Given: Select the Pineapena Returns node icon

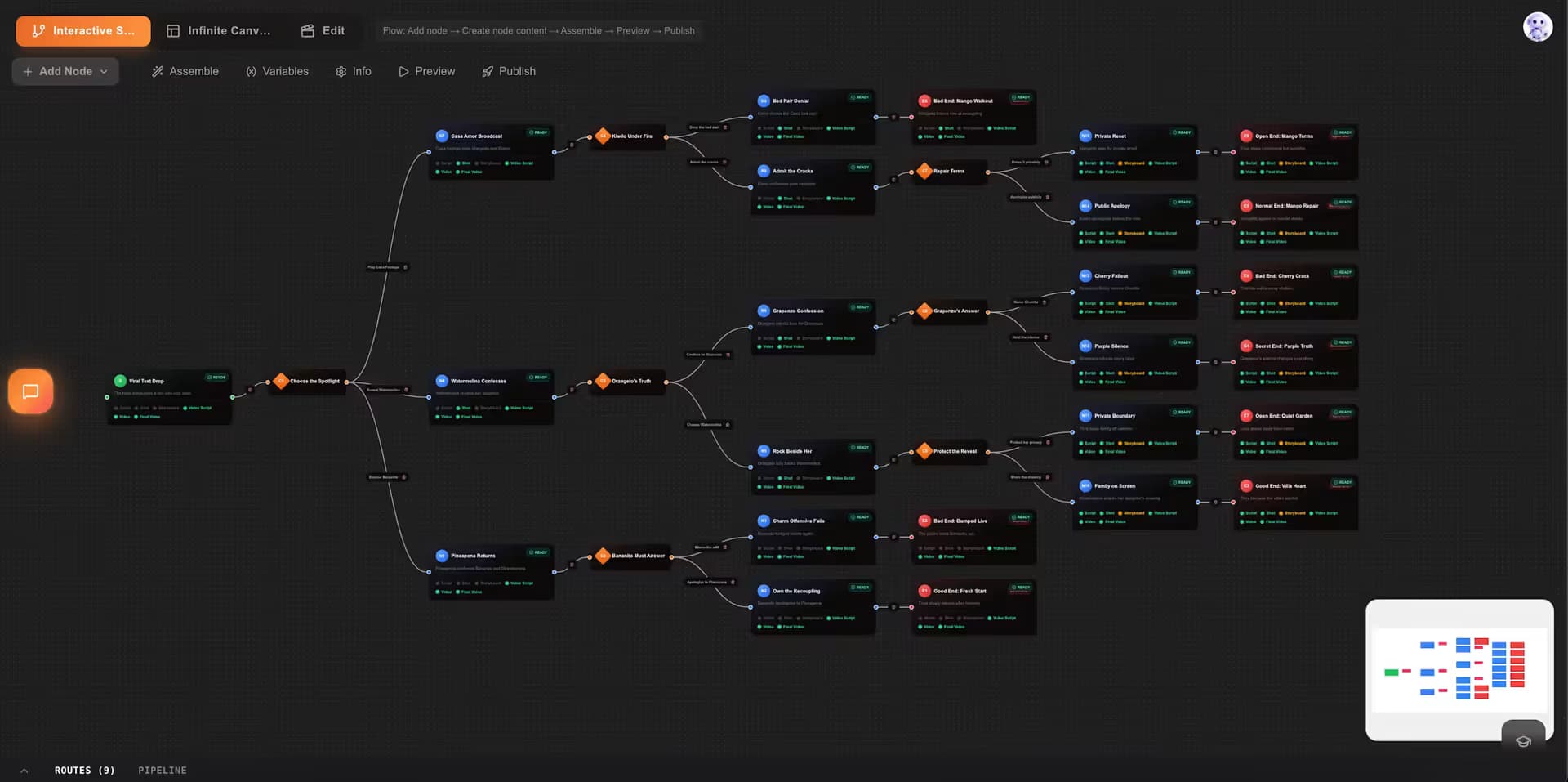Looking at the screenshot, I should tap(442, 556).
